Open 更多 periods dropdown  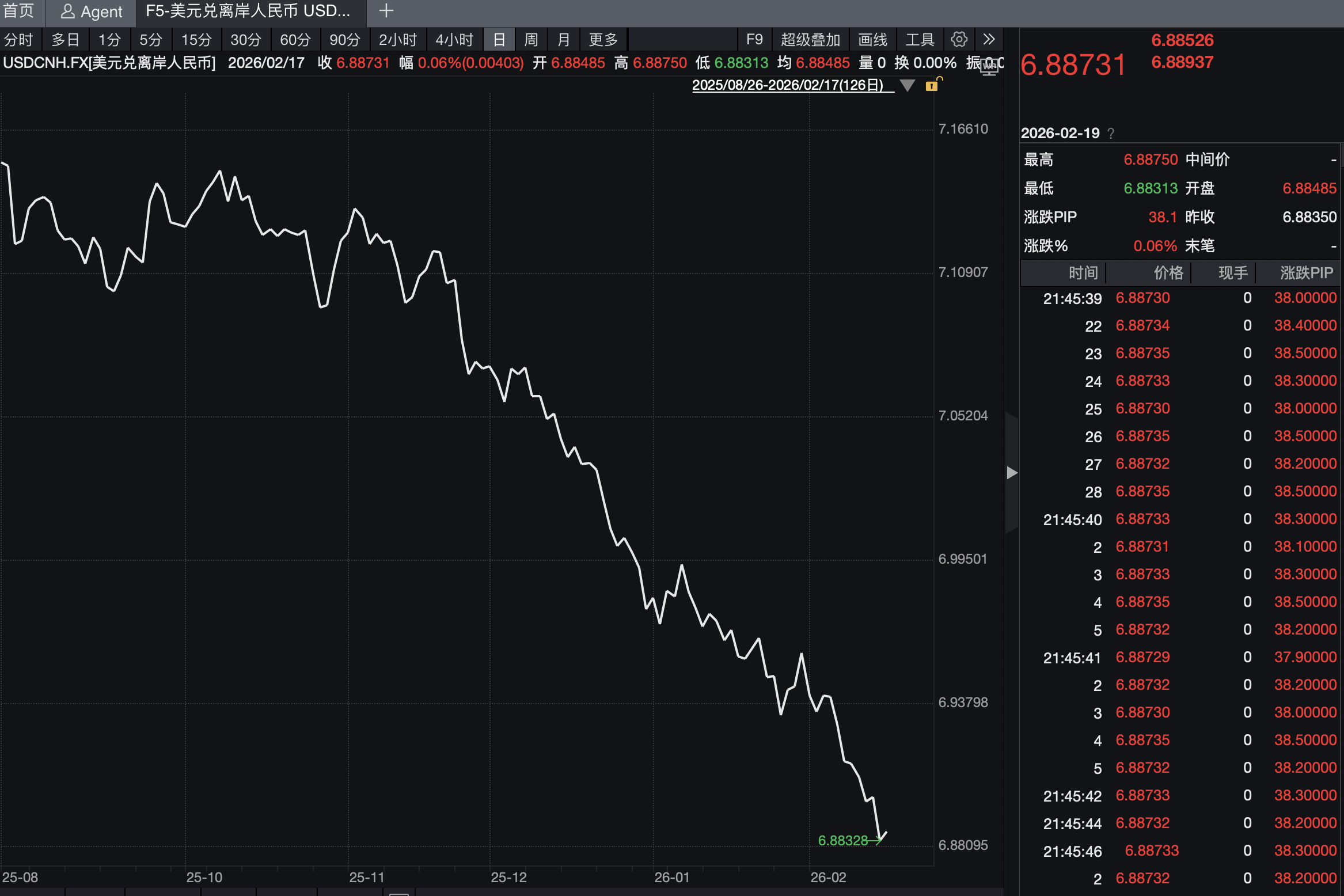coord(603,40)
